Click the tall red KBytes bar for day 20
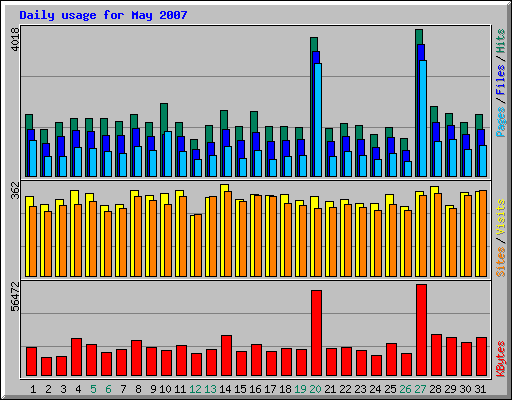The height and width of the screenshot is (400, 512). (x=317, y=333)
